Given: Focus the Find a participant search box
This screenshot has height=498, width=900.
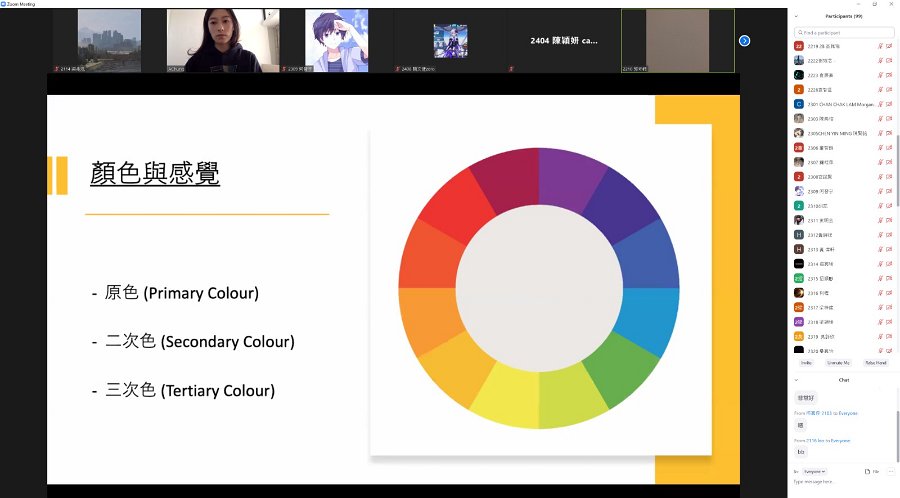Looking at the screenshot, I should 844,33.
